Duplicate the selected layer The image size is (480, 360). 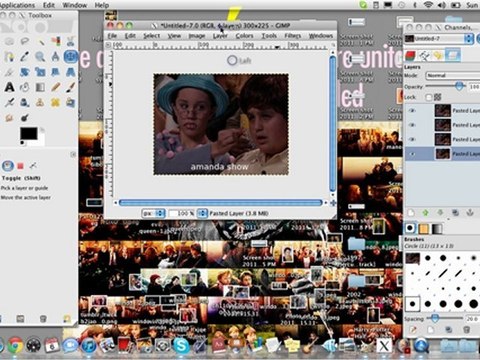pos(455,213)
